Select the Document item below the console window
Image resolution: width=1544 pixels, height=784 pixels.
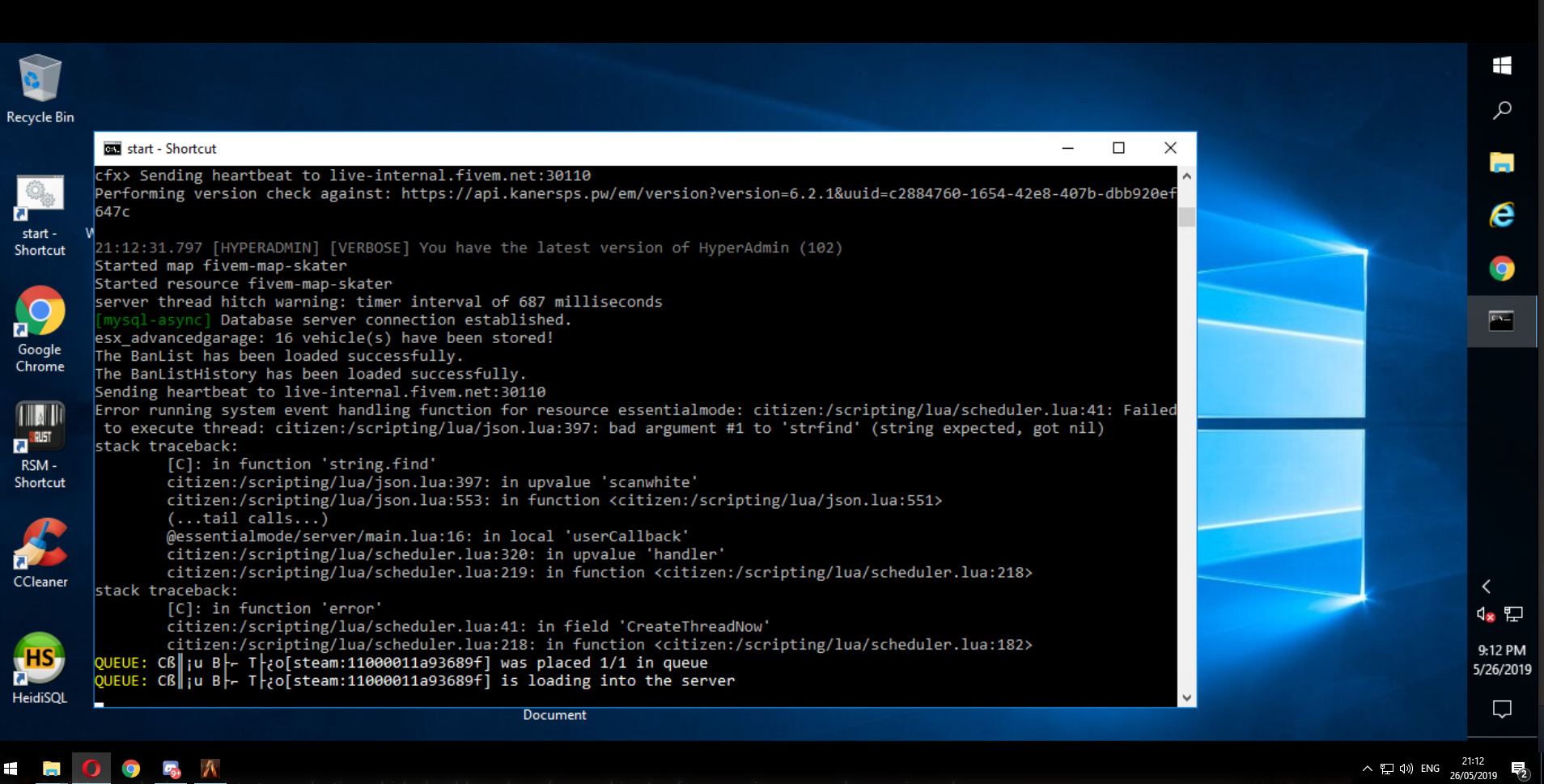pos(554,714)
